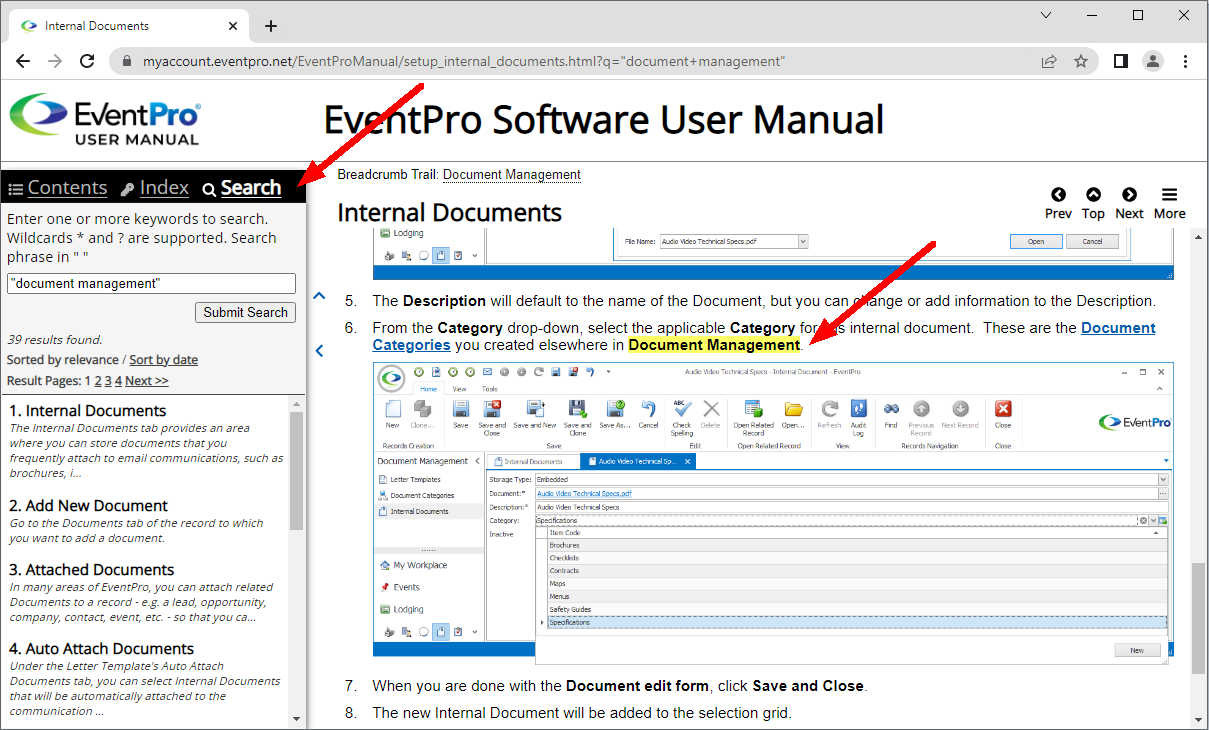Go to the Prev topic
1209x730 pixels.
click(x=1058, y=204)
